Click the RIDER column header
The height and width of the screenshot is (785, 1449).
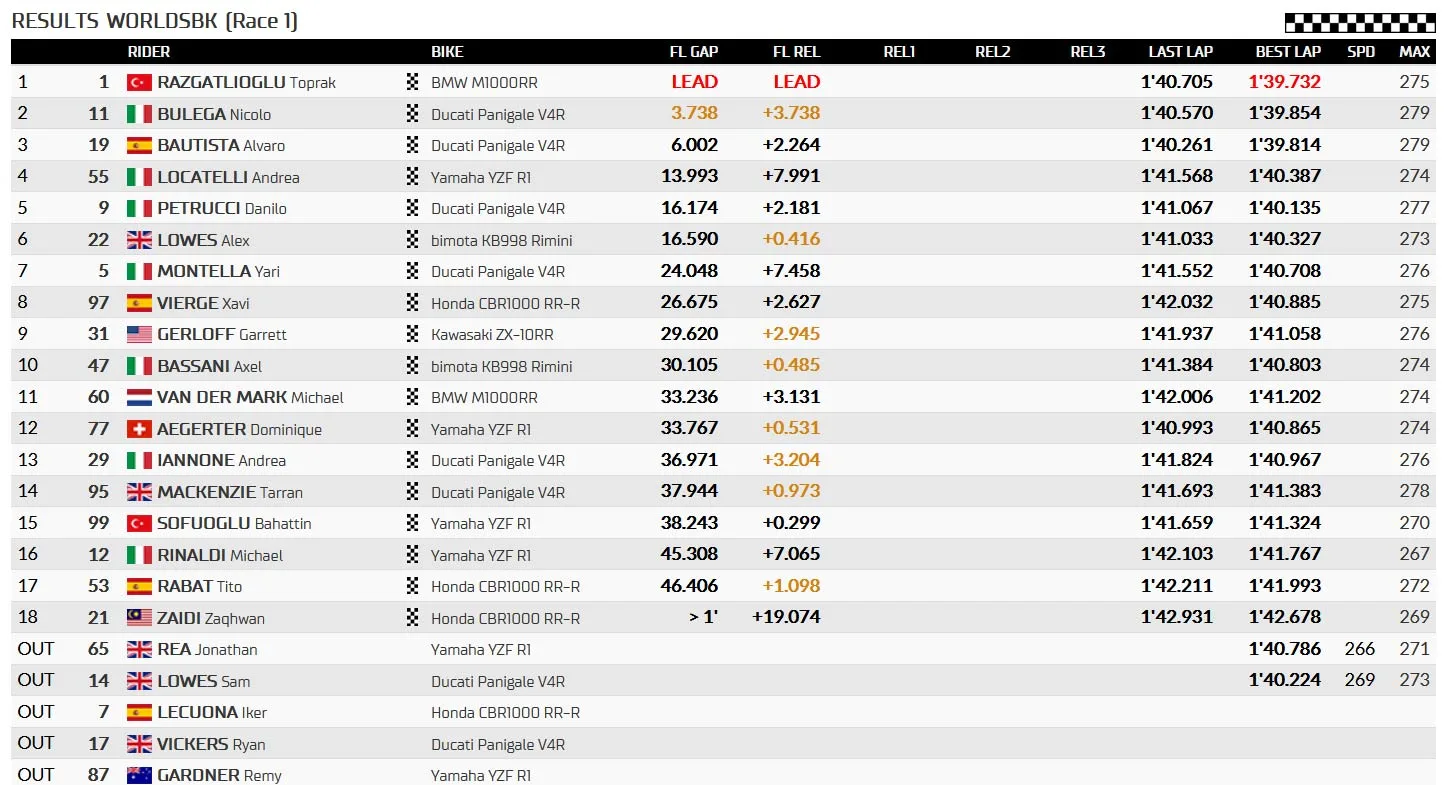pos(149,51)
